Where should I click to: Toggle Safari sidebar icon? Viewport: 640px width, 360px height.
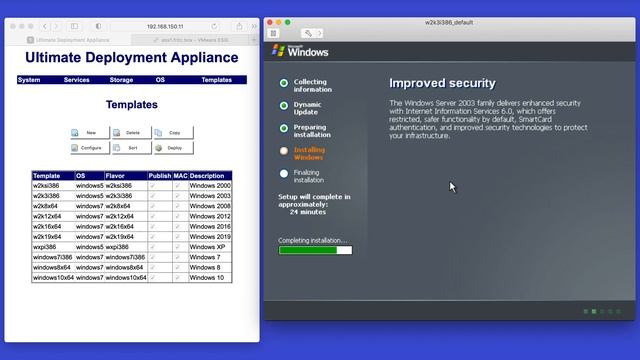pyautogui.click(x=74, y=26)
